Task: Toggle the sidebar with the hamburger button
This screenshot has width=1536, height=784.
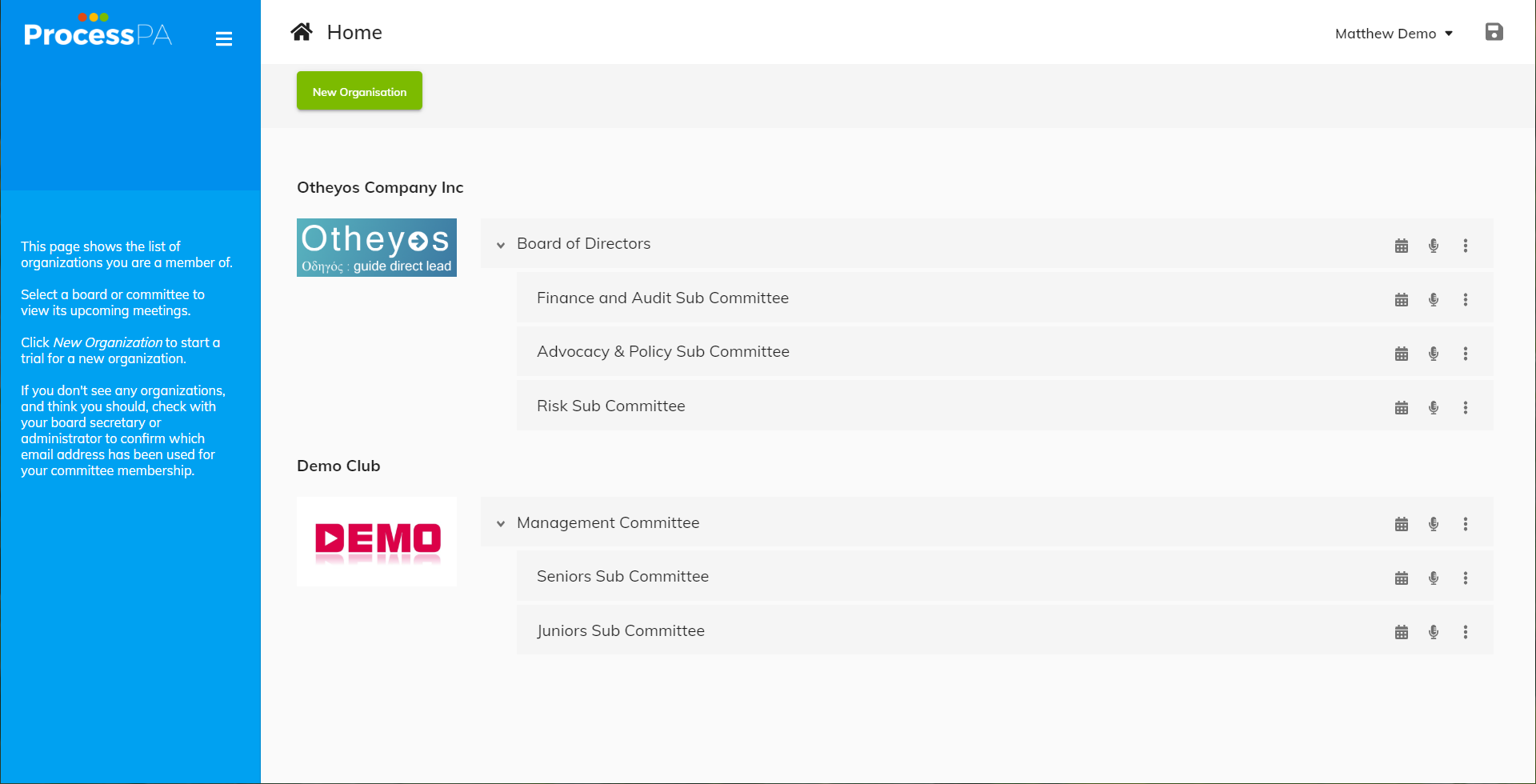Action: pos(224,38)
